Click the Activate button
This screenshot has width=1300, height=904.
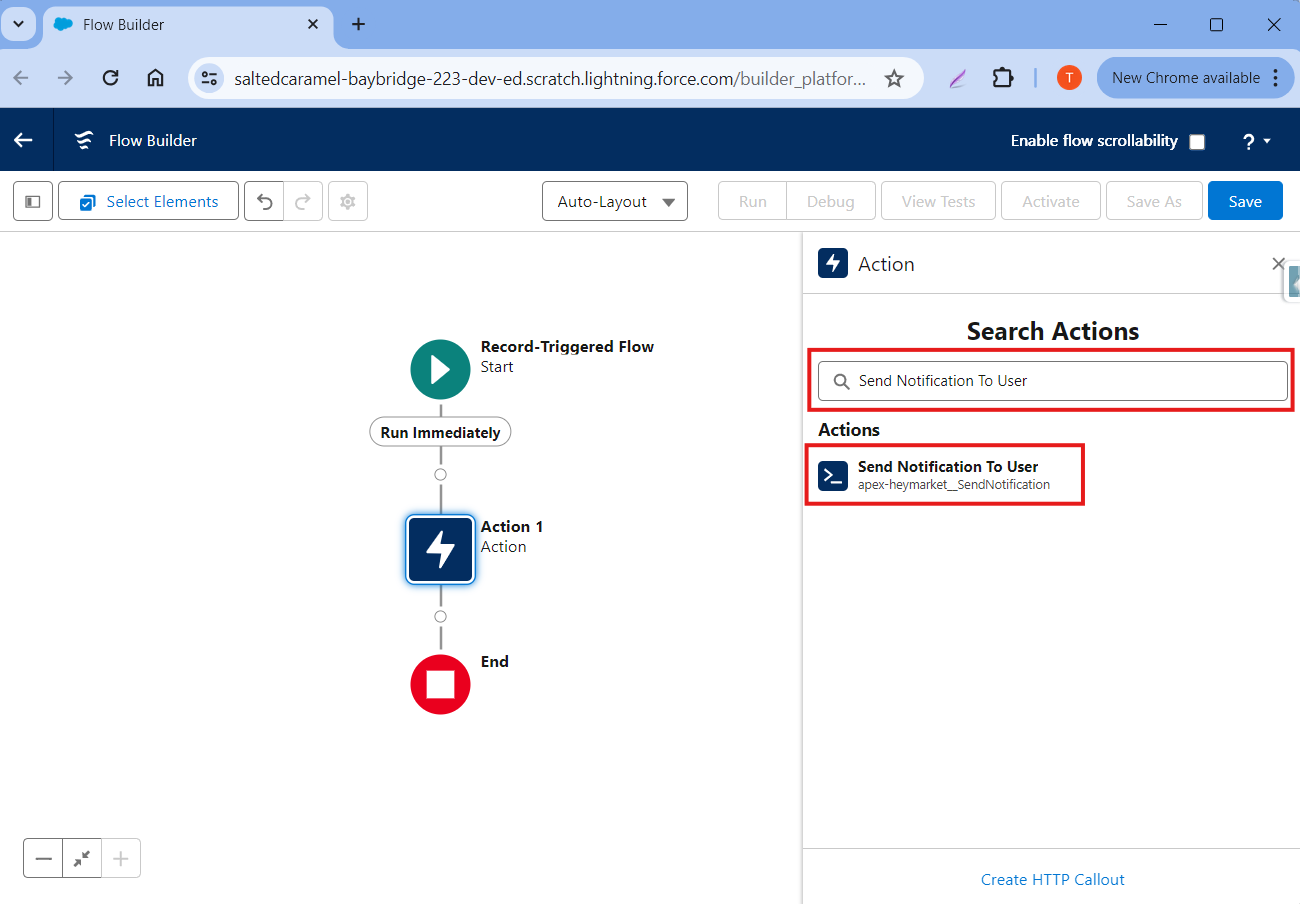[1051, 201]
